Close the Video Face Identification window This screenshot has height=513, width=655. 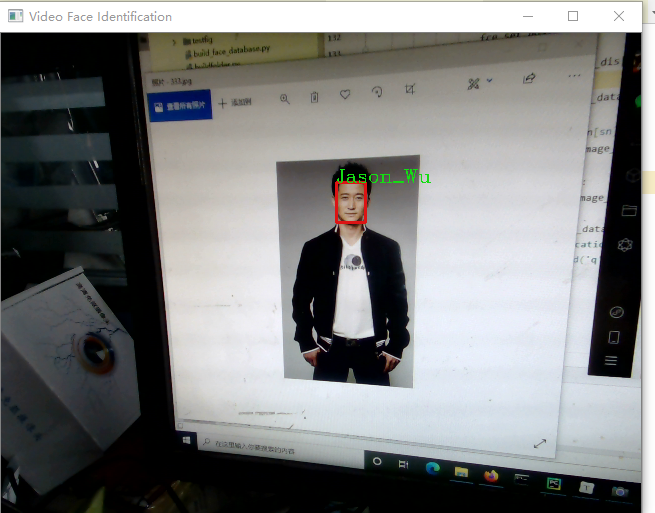point(619,16)
